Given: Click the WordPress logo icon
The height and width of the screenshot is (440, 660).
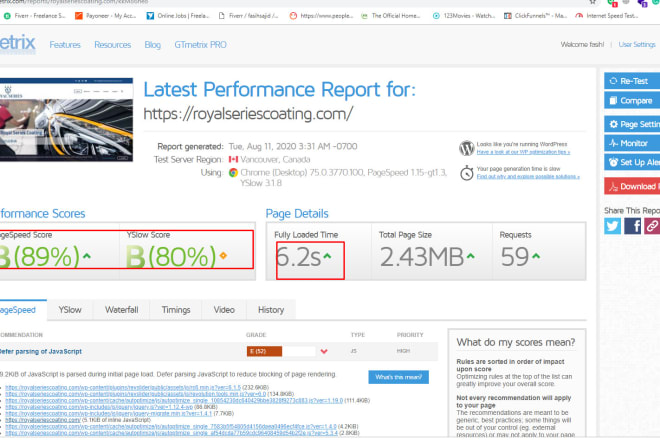Looking at the screenshot, I should click(x=466, y=148).
